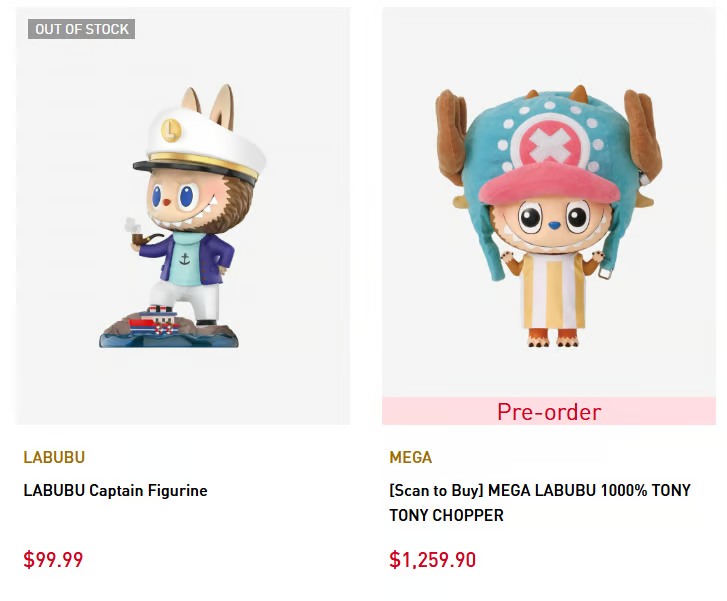The width and height of the screenshot is (727, 601).
Task: Click the $1,259.90 price
Action: click(432, 560)
